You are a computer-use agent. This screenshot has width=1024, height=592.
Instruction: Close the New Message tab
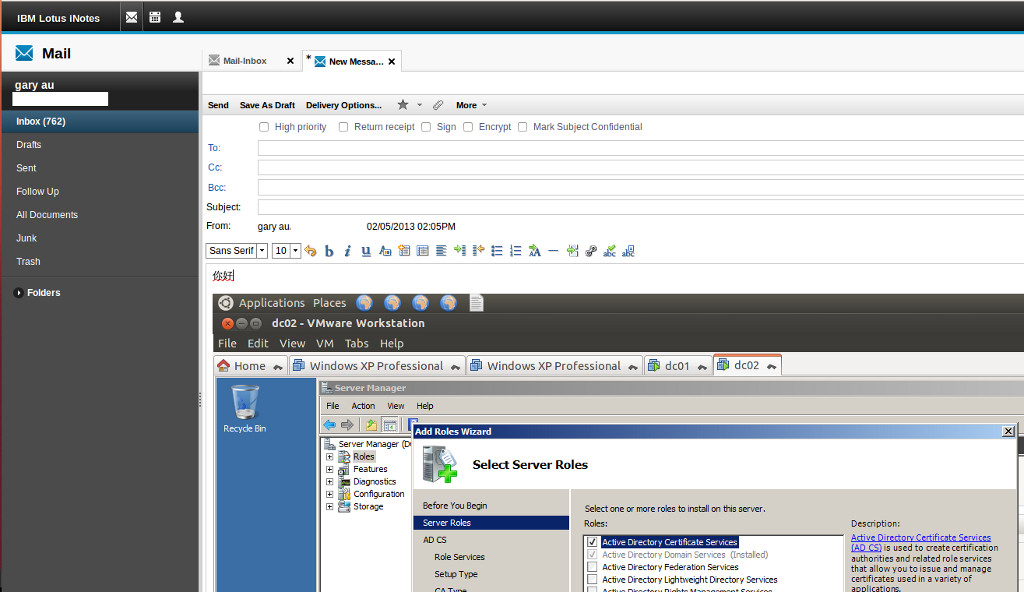pyautogui.click(x=392, y=61)
